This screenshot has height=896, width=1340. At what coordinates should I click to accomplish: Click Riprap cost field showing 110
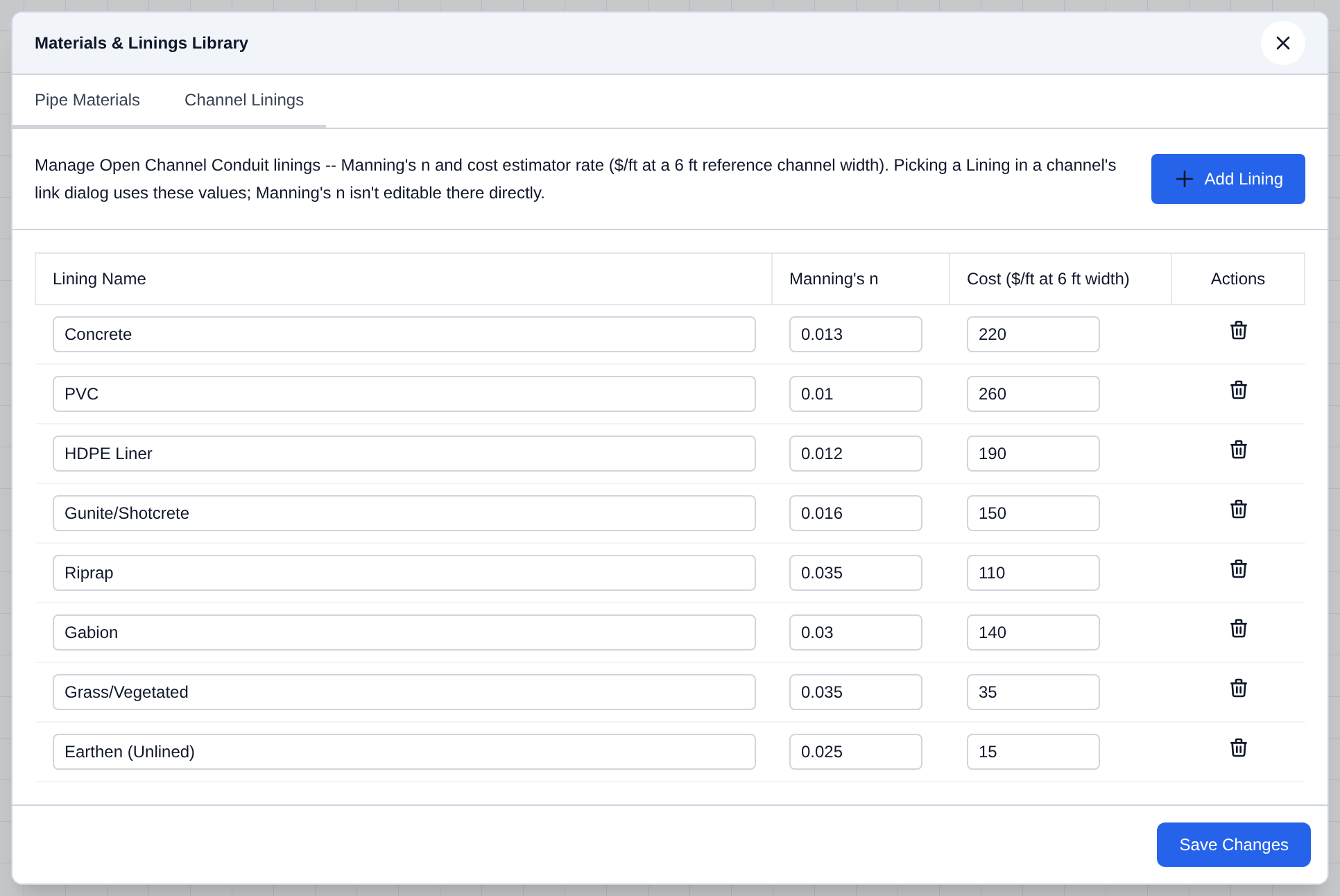click(x=1033, y=573)
